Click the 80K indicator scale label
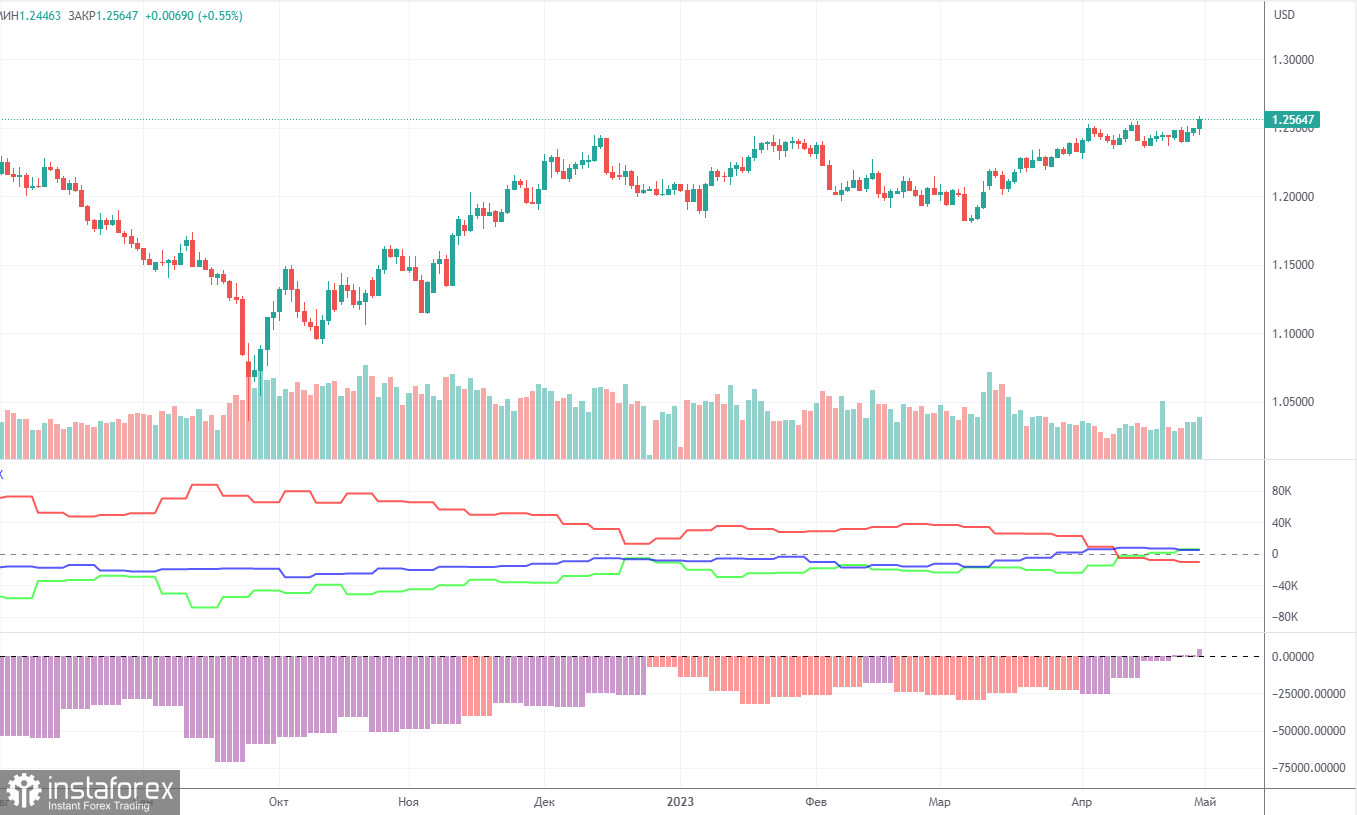The width and height of the screenshot is (1357, 815). [x=1283, y=492]
